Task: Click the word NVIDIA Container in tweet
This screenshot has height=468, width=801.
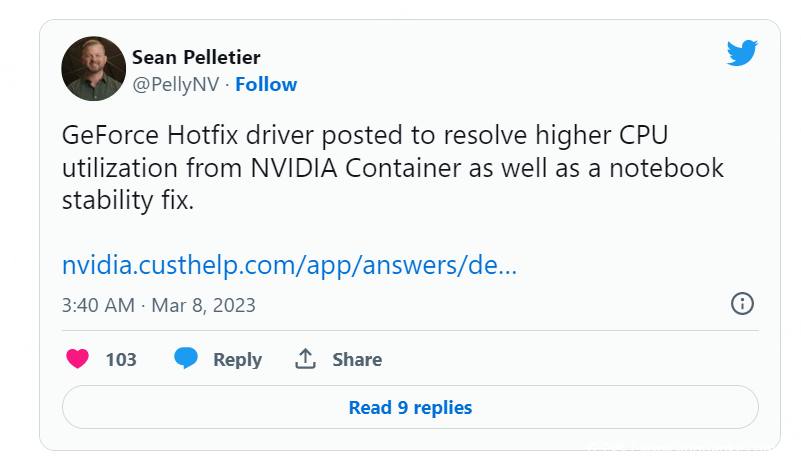Action: pos(356,168)
